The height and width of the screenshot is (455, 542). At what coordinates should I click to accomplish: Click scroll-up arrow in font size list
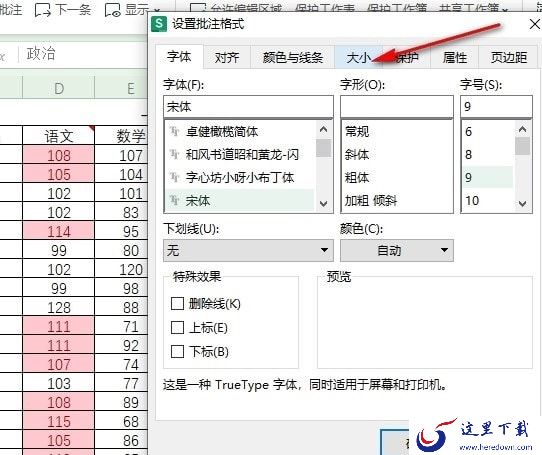[522, 130]
